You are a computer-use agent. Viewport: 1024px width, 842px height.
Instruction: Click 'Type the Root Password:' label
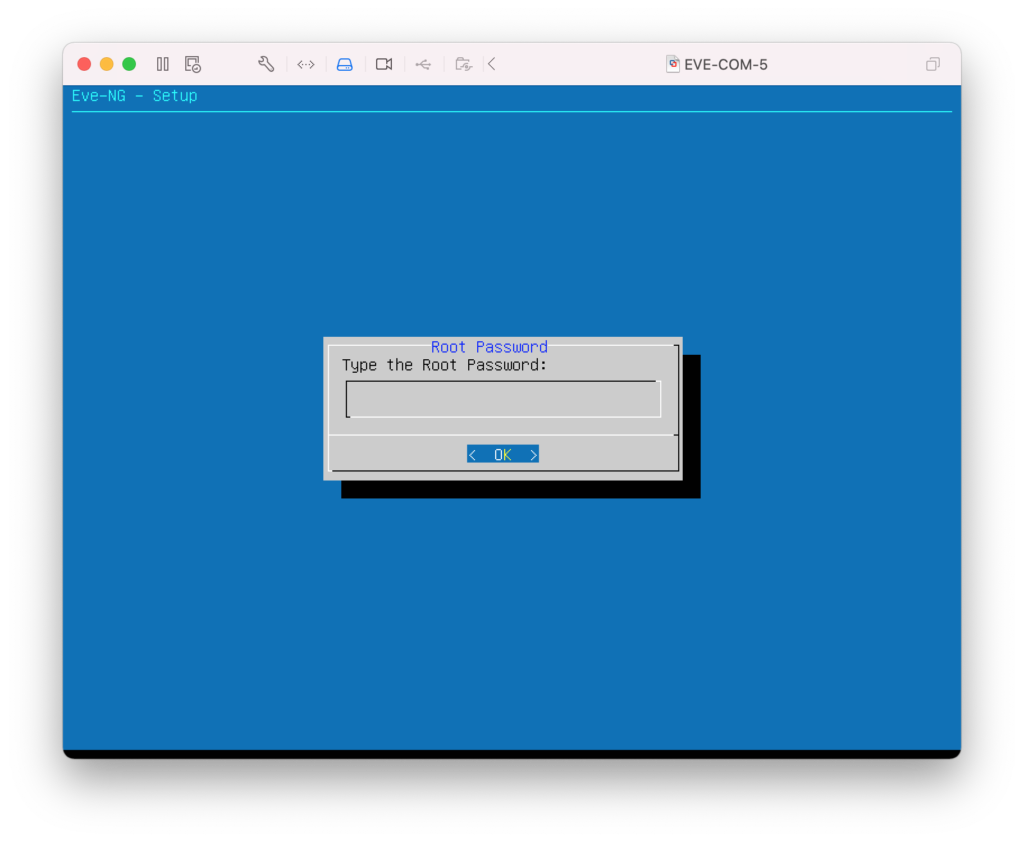coord(444,365)
